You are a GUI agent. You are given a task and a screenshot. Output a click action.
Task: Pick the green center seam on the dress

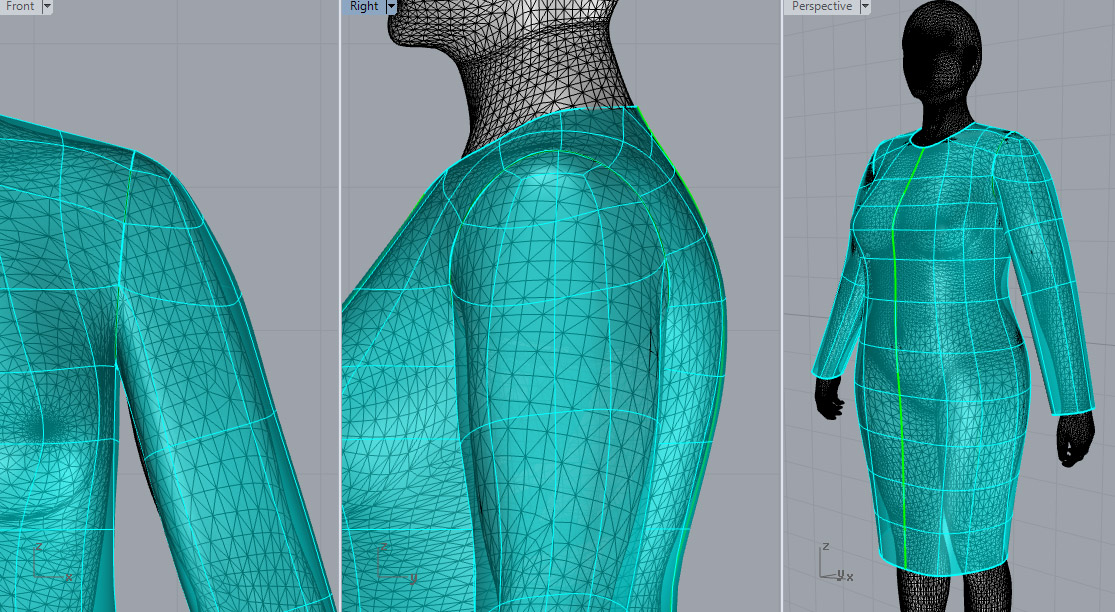pyautogui.click(x=895, y=350)
